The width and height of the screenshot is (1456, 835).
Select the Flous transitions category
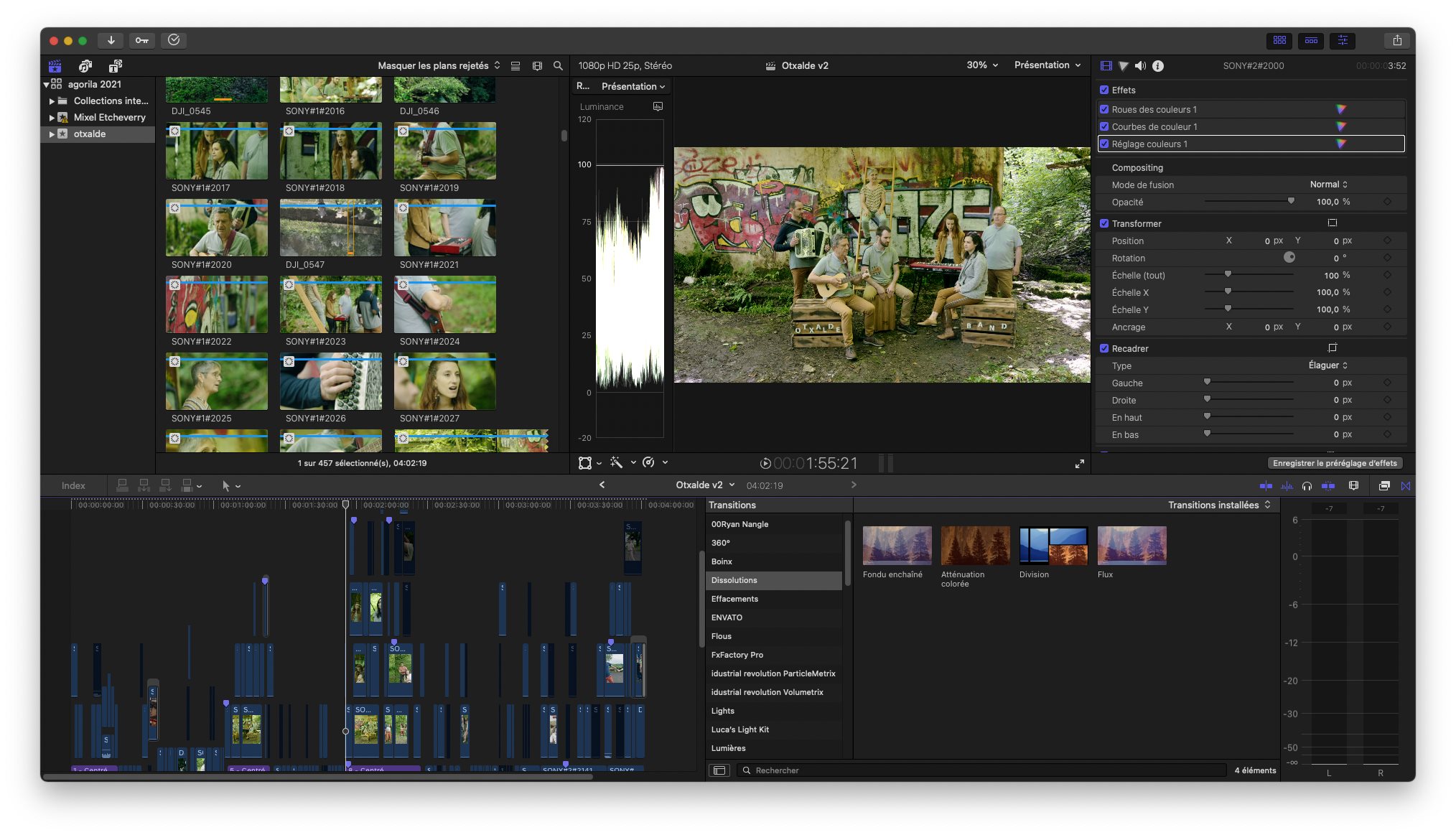[722, 636]
